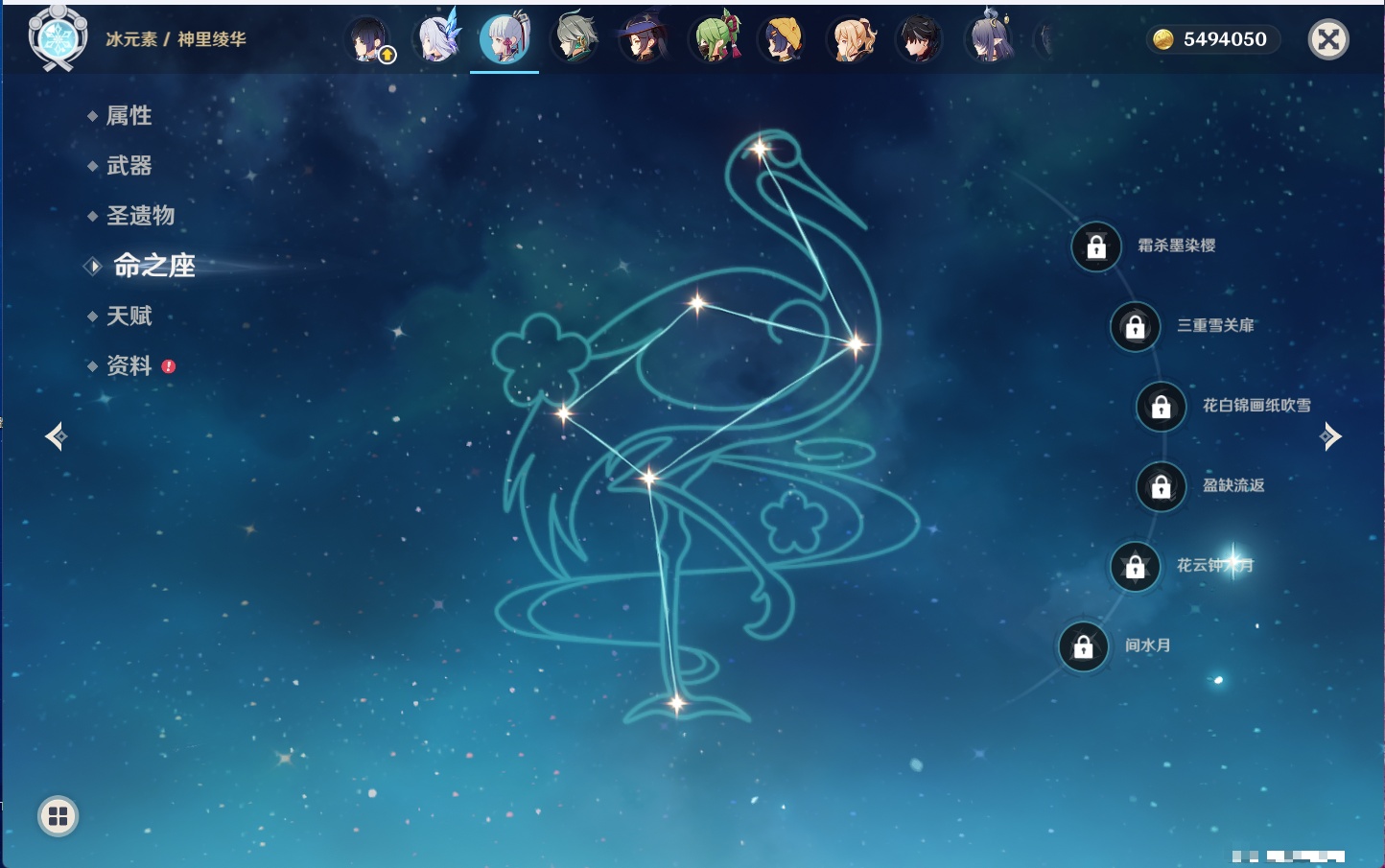Select the character wearing a purple witch hat
The width and height of the screenshot is (1385, 868).
click(644, 39)
